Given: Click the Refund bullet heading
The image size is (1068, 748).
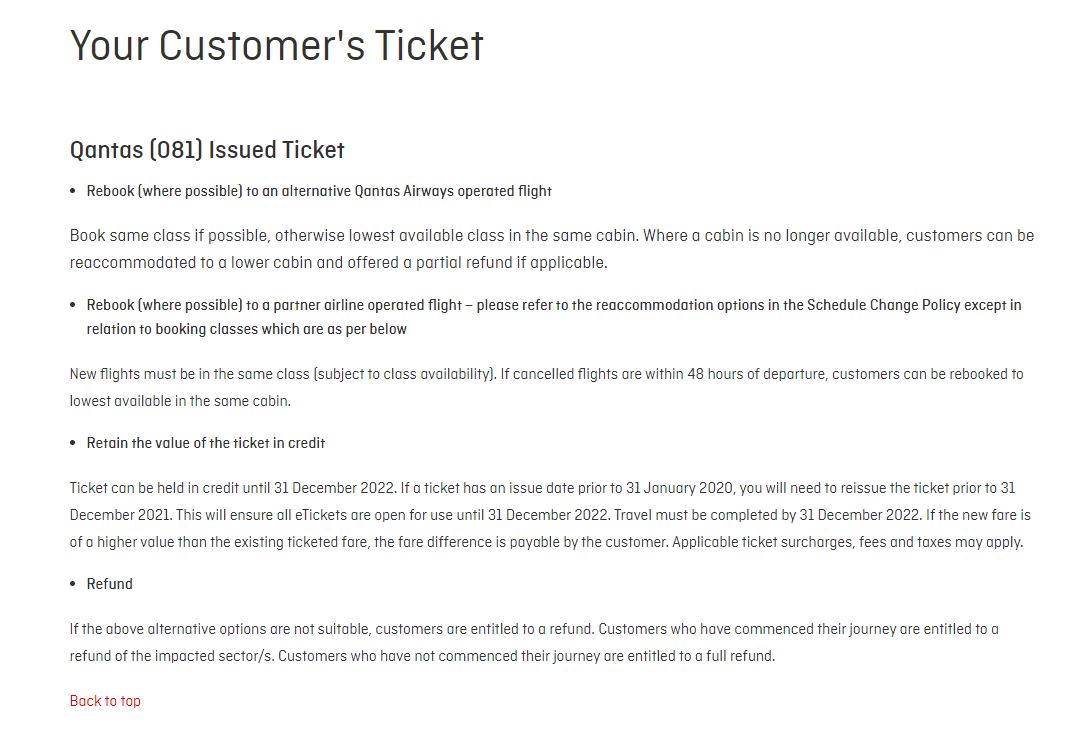Looking at the screenshot, I should click(110, 584).
